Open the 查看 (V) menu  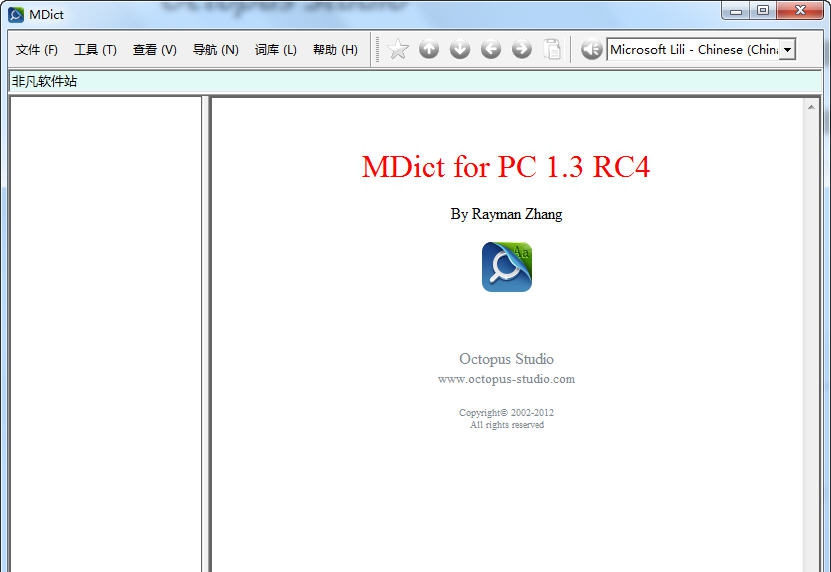point(155,50)
